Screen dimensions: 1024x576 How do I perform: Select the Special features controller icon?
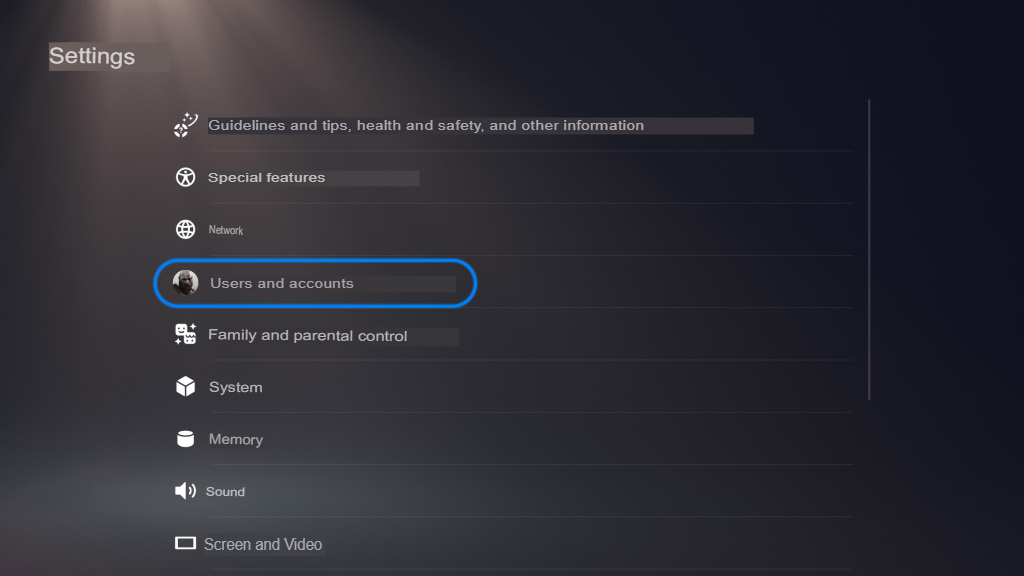click(x=185, y=177)
